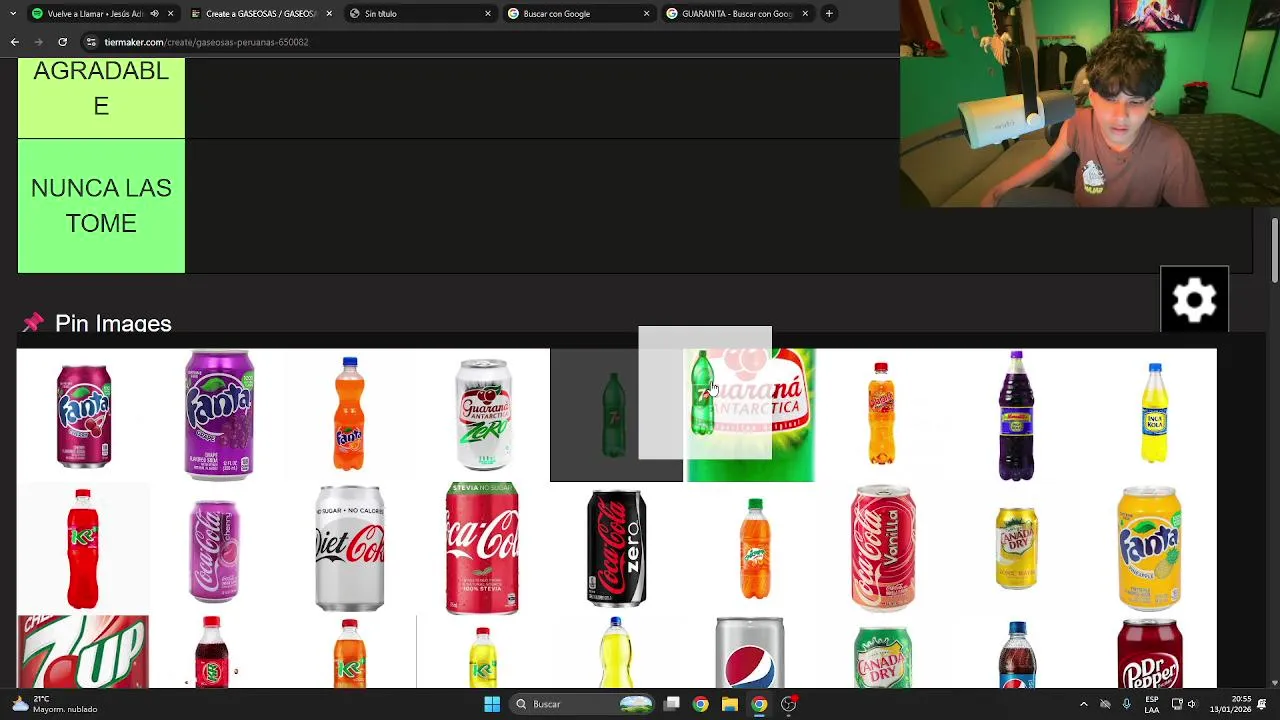Click the page vertical scrollbar thumb
Screen dimensions: 1280x720
(1275, 250)
